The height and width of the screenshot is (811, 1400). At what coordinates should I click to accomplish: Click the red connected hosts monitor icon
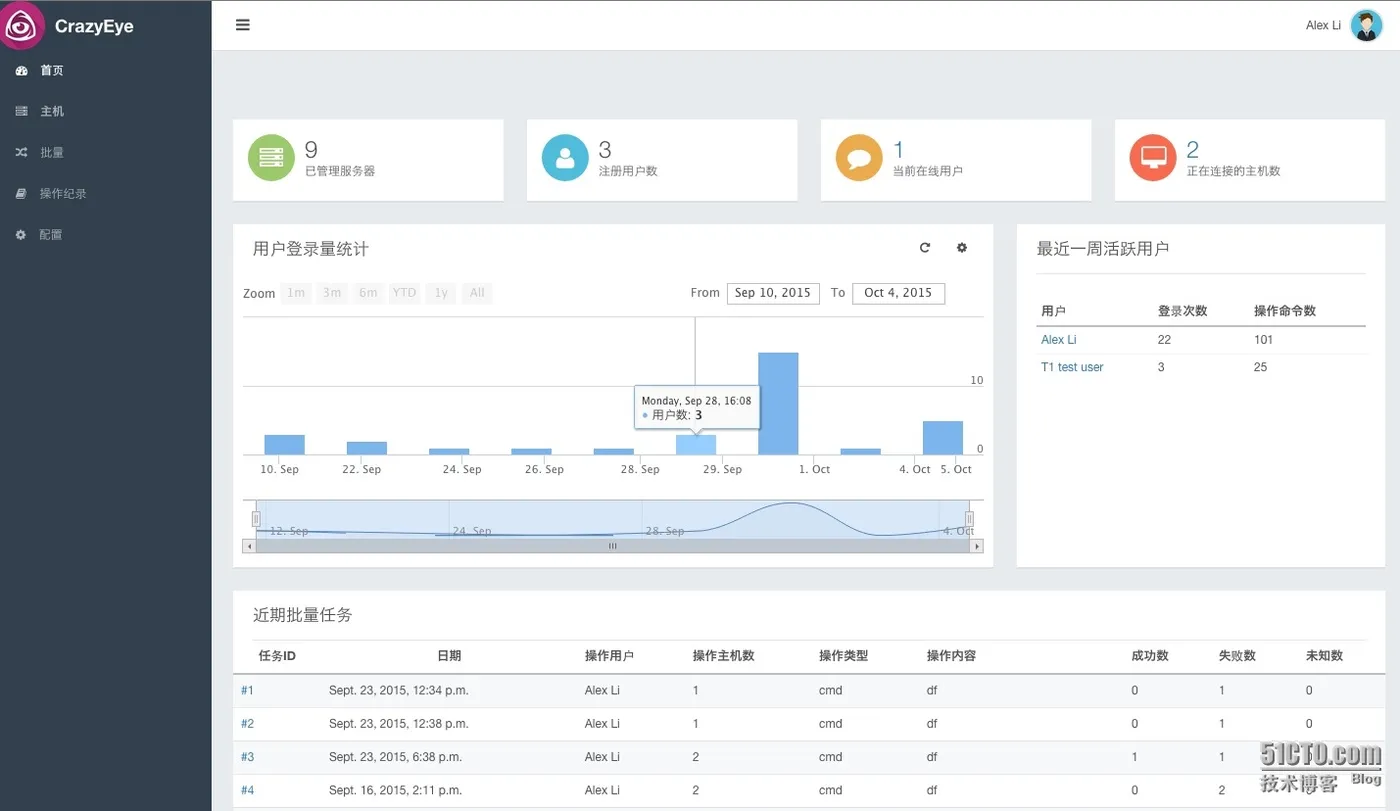(x=1154, y=158)
